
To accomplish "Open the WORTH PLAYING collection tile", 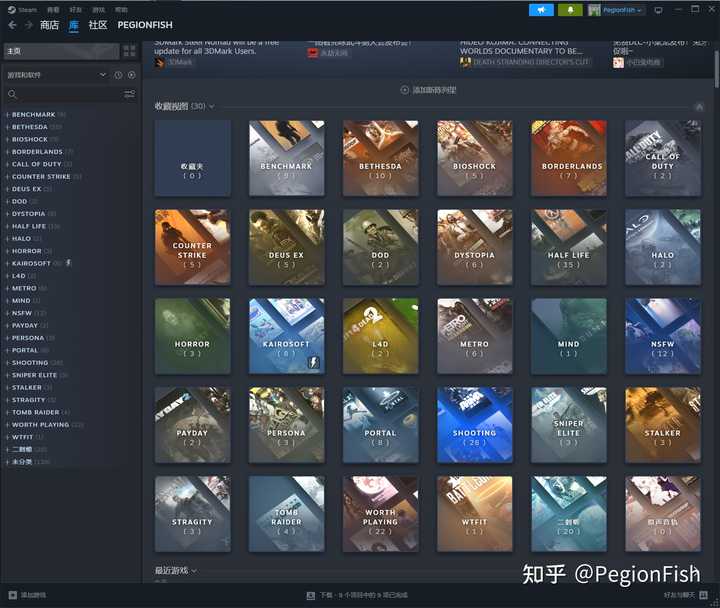I will tap(380, 514).
